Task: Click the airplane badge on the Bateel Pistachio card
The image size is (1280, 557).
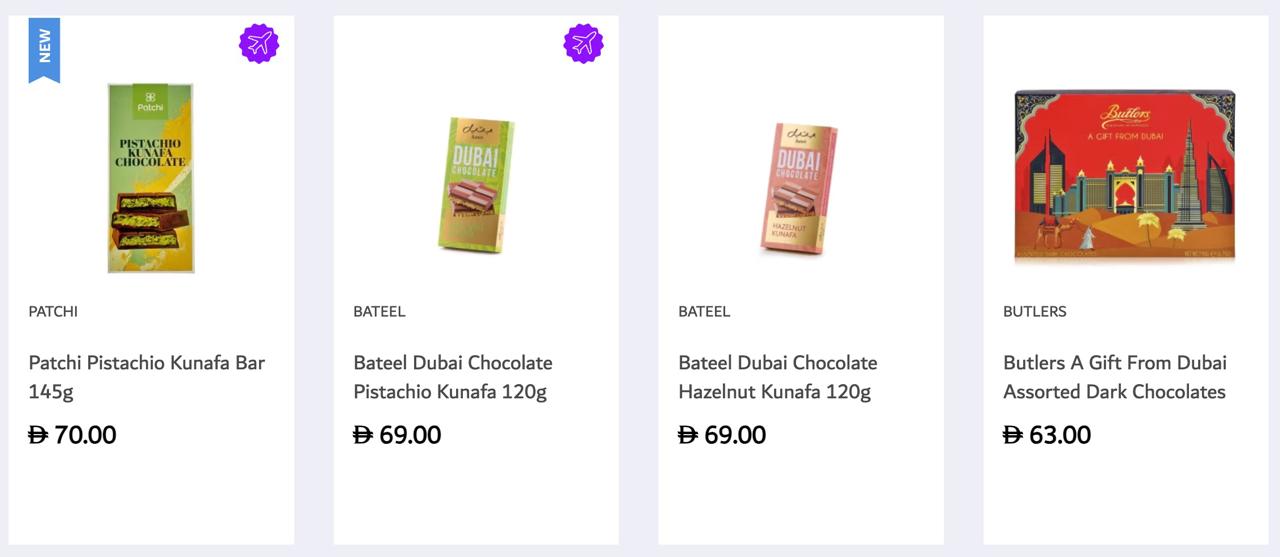Action: pos(583,44)
